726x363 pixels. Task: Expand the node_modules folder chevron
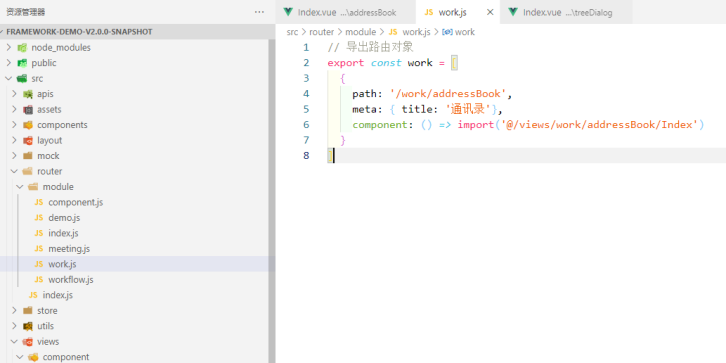tap(8, 47)
